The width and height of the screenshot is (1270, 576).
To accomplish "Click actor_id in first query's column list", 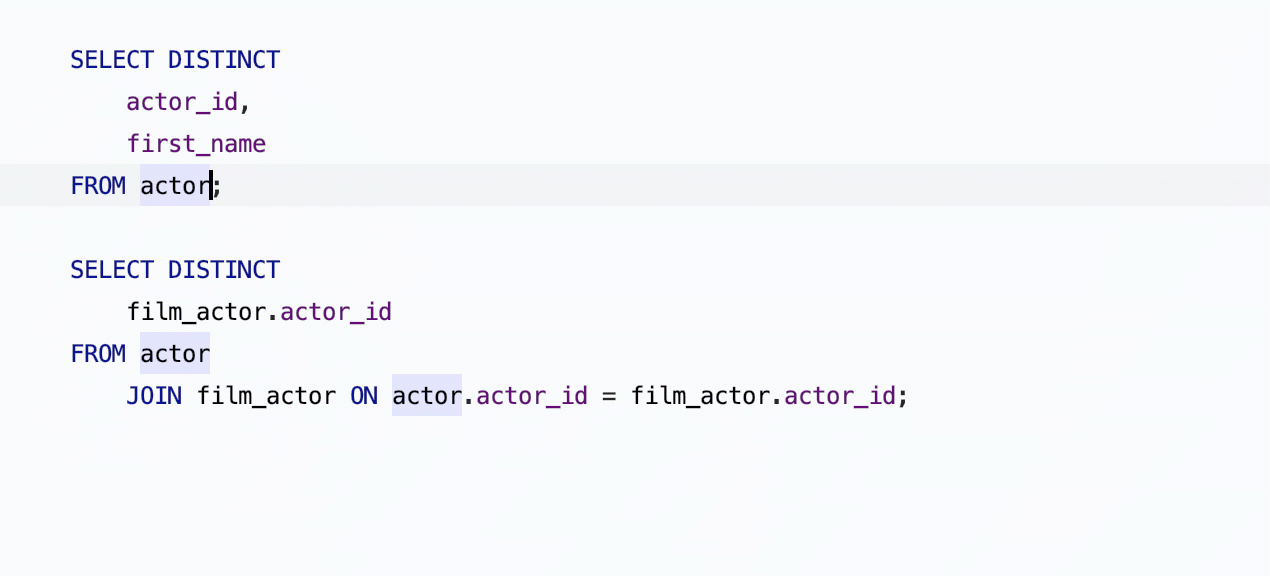I will coord(182,102).
